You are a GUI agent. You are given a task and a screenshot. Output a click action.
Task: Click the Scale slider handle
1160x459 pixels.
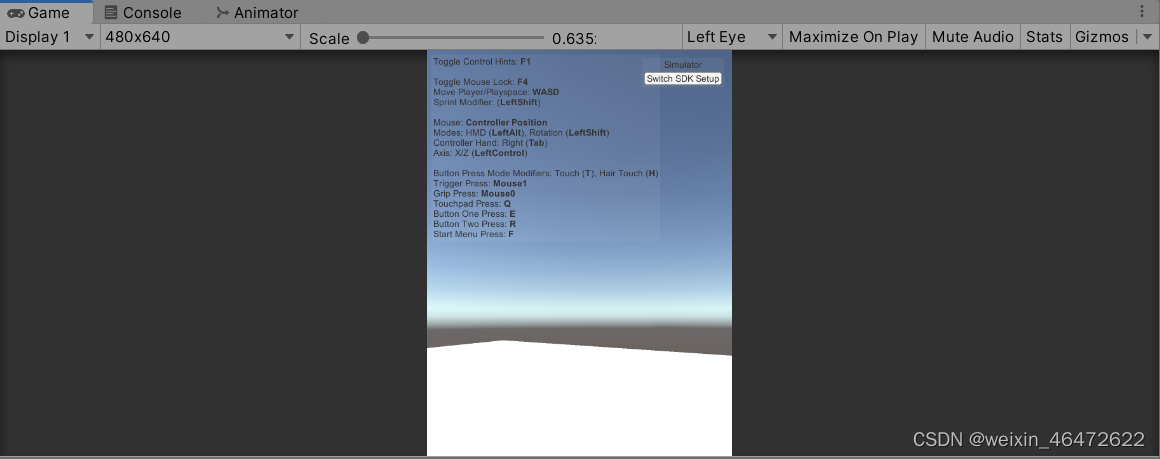click(x=363, y=37)
